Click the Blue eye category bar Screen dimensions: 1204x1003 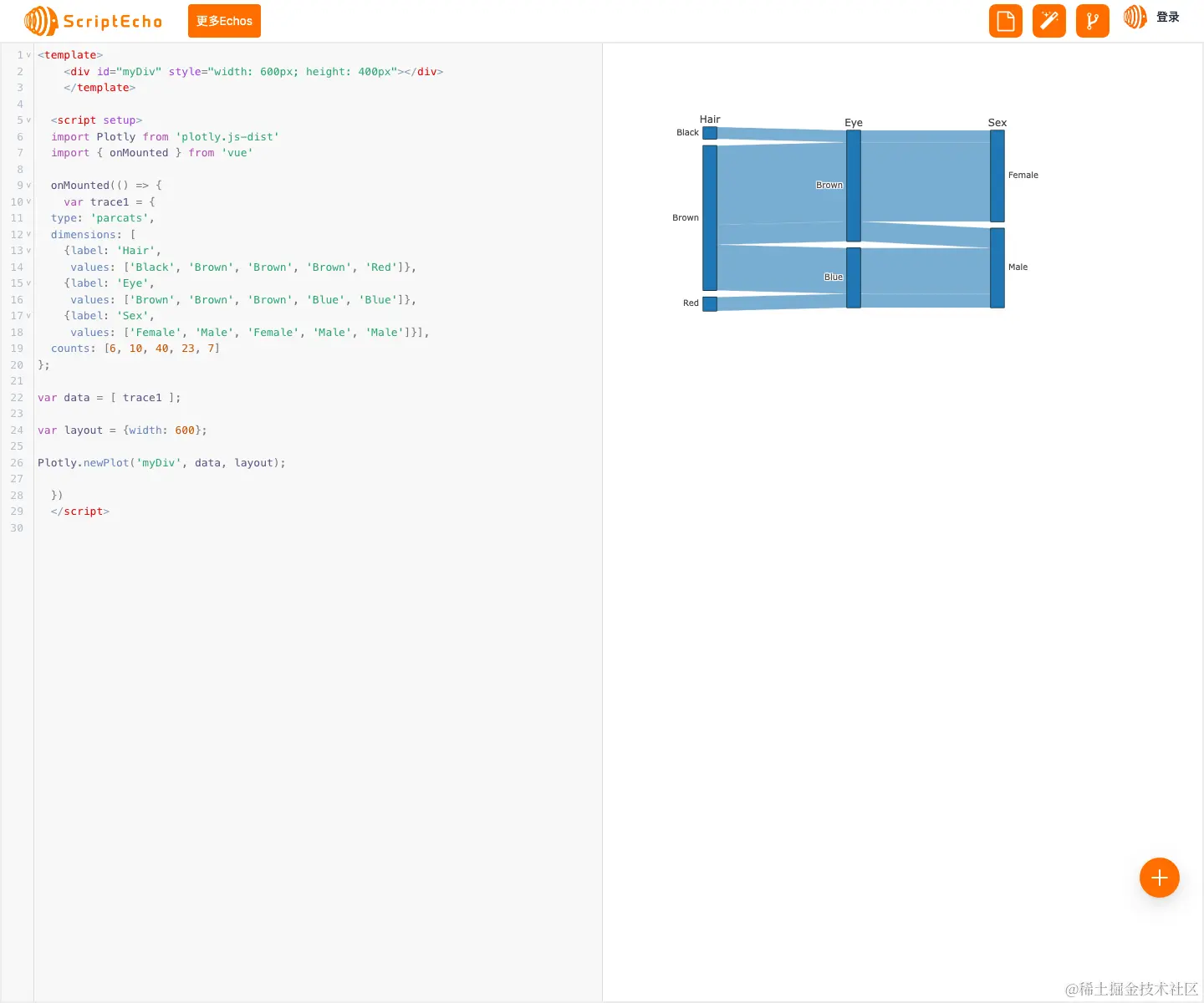click(854, 277)
